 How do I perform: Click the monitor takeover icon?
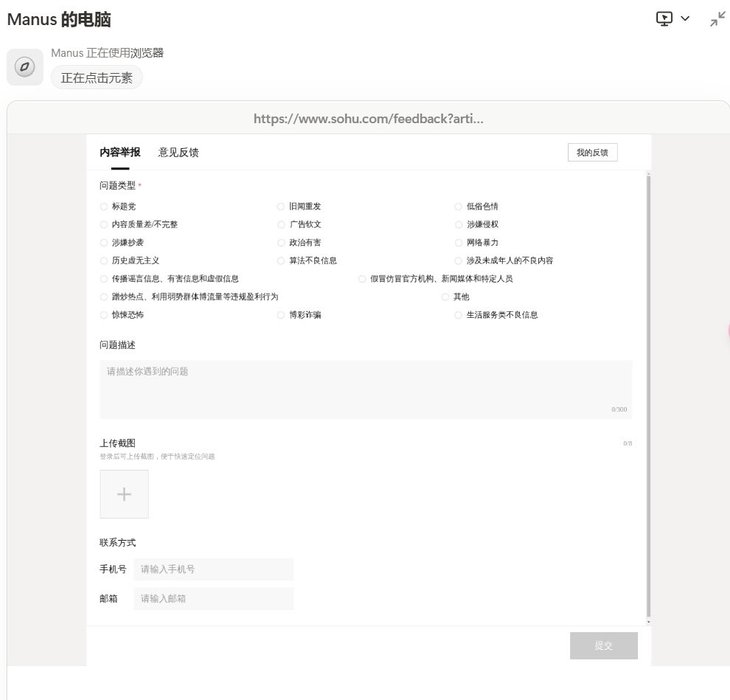pos(665,19)
